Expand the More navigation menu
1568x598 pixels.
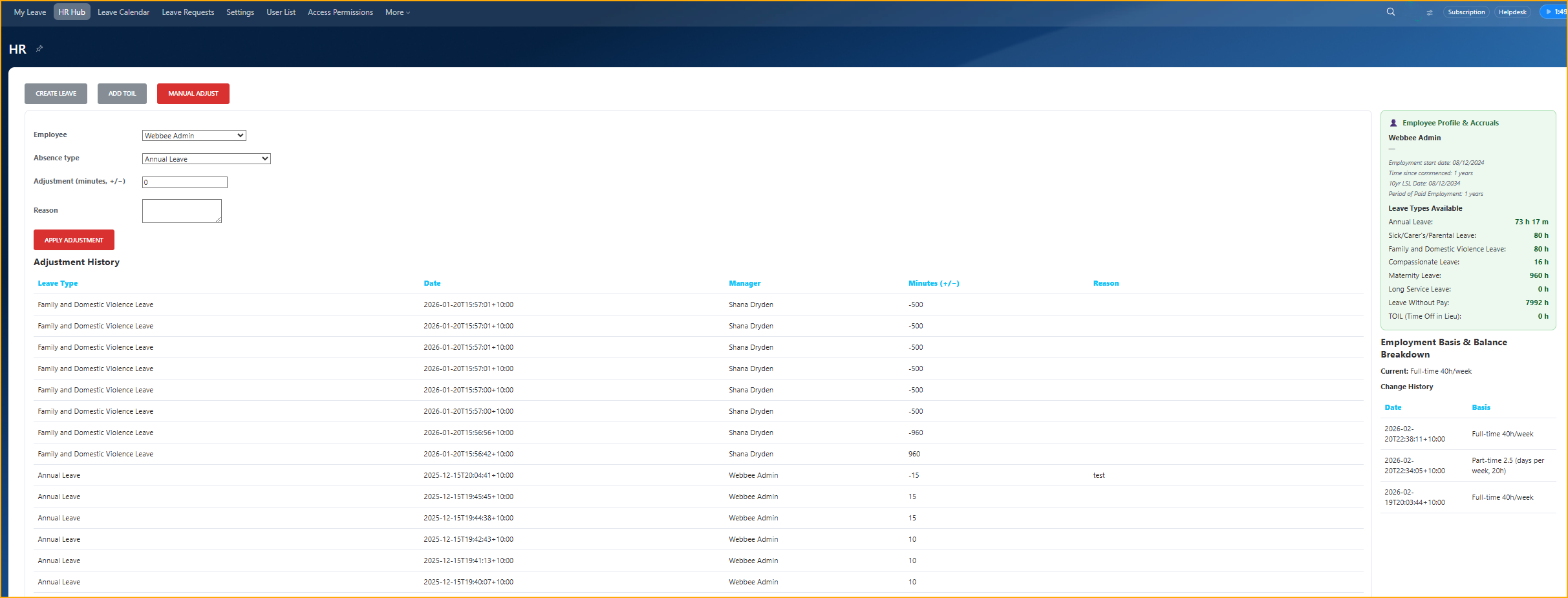click(397, 12)
